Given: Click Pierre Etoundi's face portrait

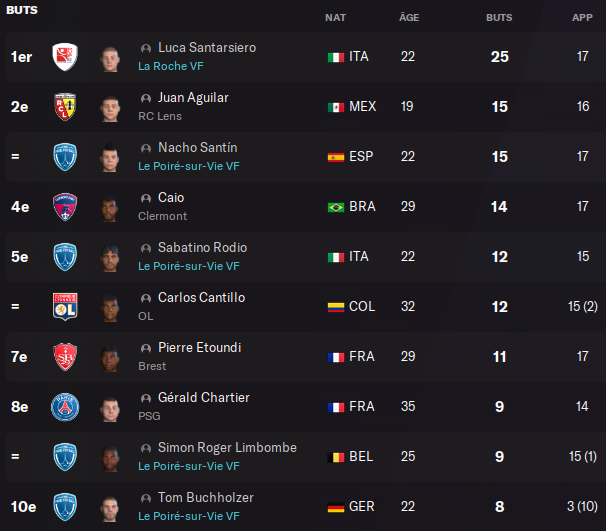Looking at the screenshot, I should tap(109, 357).
